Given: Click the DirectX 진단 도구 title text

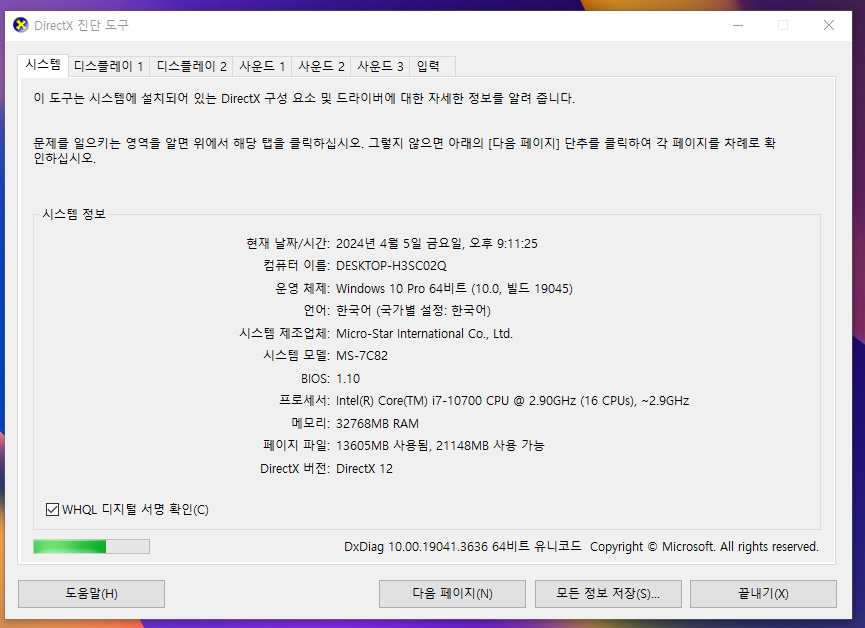Looking at the screenshot, I should [x=81, y=25].
